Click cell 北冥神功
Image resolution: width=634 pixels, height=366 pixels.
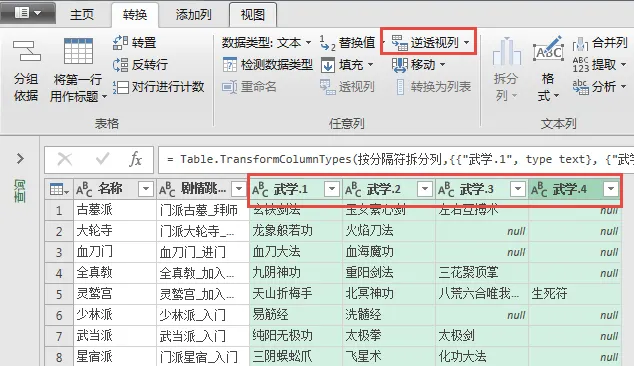389,294
